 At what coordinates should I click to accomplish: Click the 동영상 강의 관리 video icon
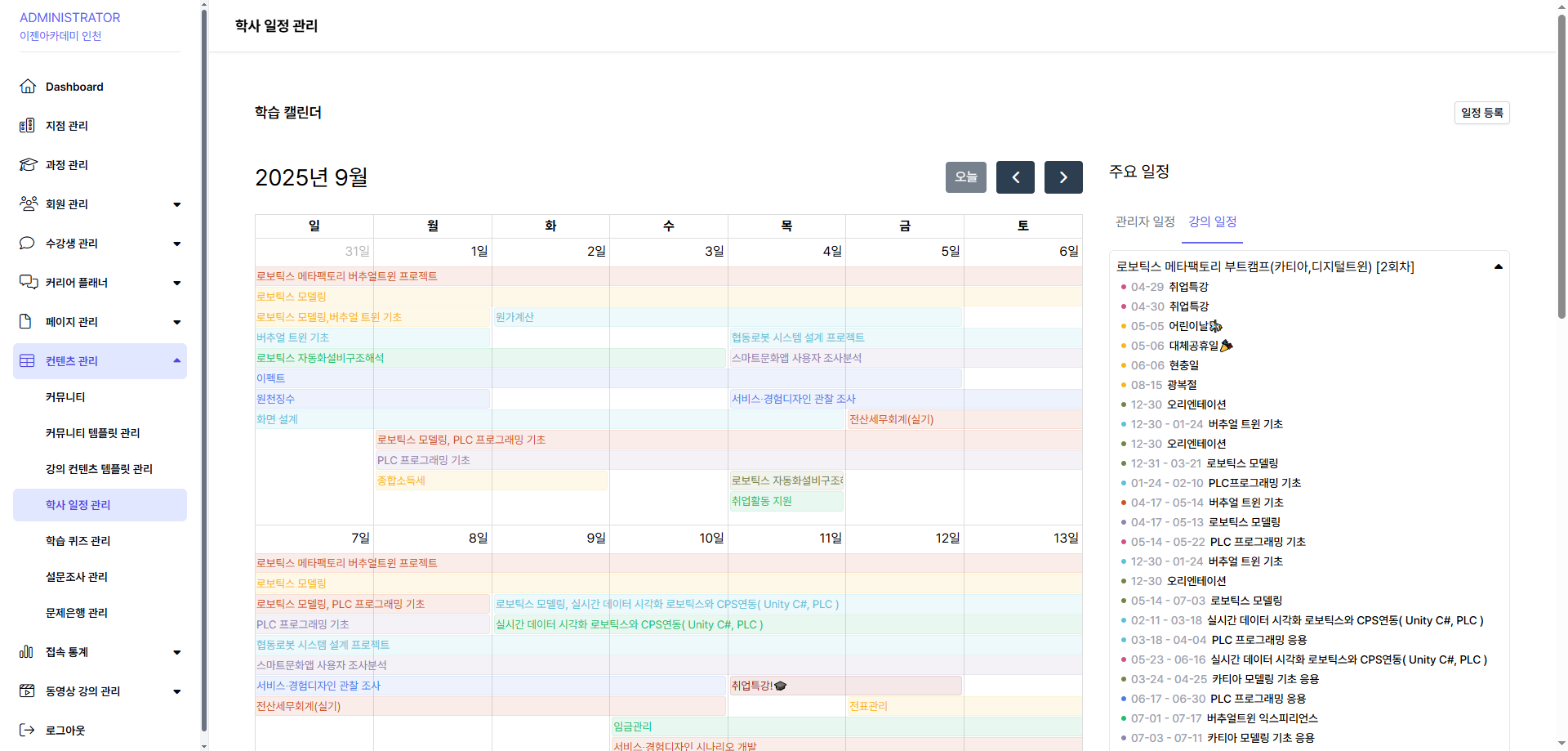pyautogui.click(x=28, y=691)
